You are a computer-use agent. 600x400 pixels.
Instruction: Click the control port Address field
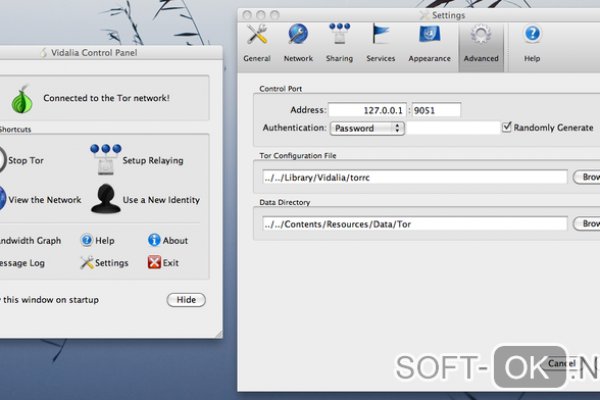pos(367,109)
